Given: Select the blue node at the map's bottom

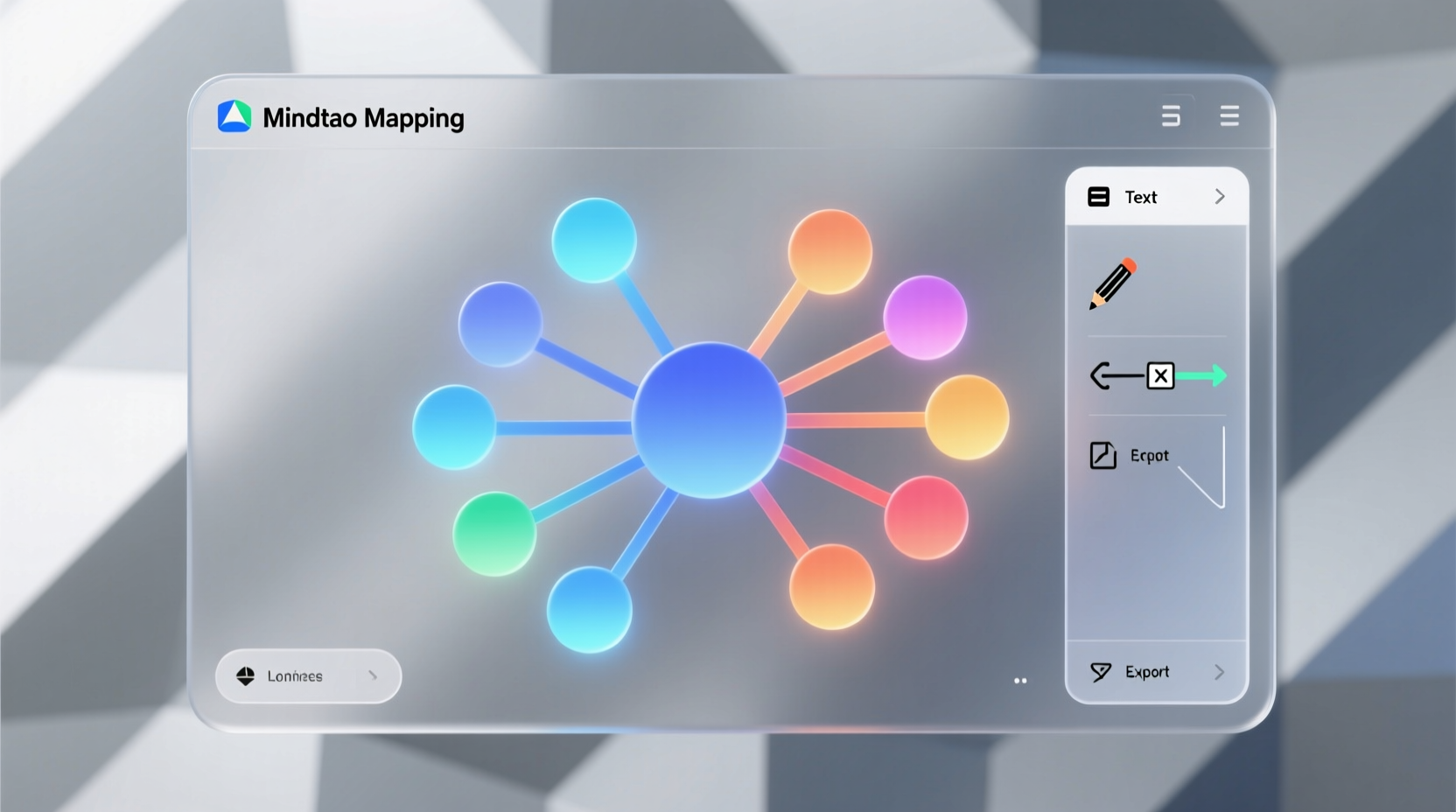Looking at the screenshot, I should point(590,610).
